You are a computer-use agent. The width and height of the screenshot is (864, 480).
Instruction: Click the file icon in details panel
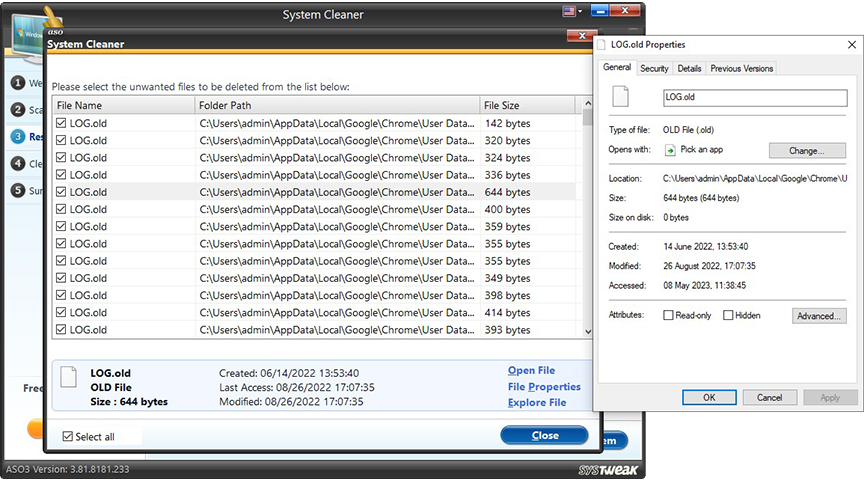pyautogui.click(x=68, y=377)
